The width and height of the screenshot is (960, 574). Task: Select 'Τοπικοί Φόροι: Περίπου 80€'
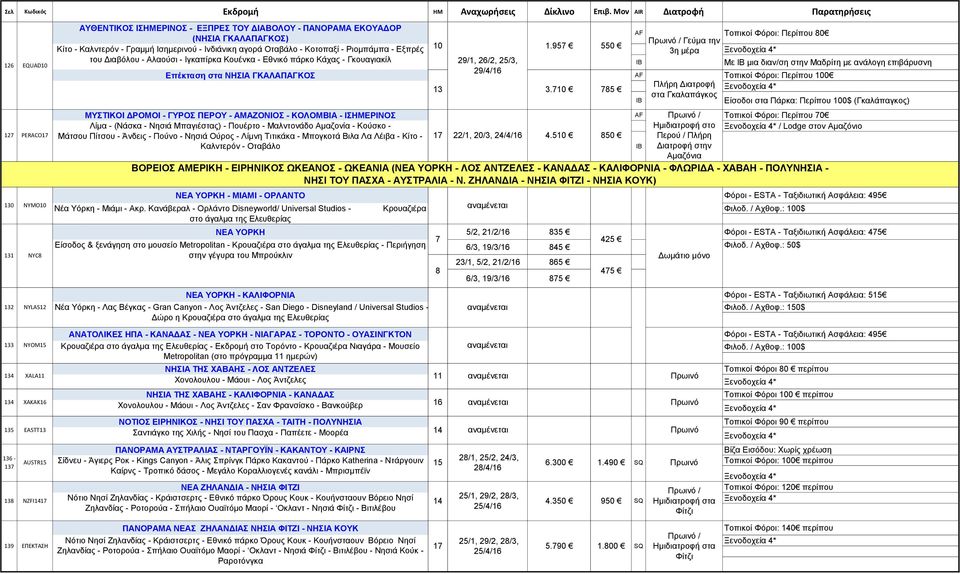[776, 33]
